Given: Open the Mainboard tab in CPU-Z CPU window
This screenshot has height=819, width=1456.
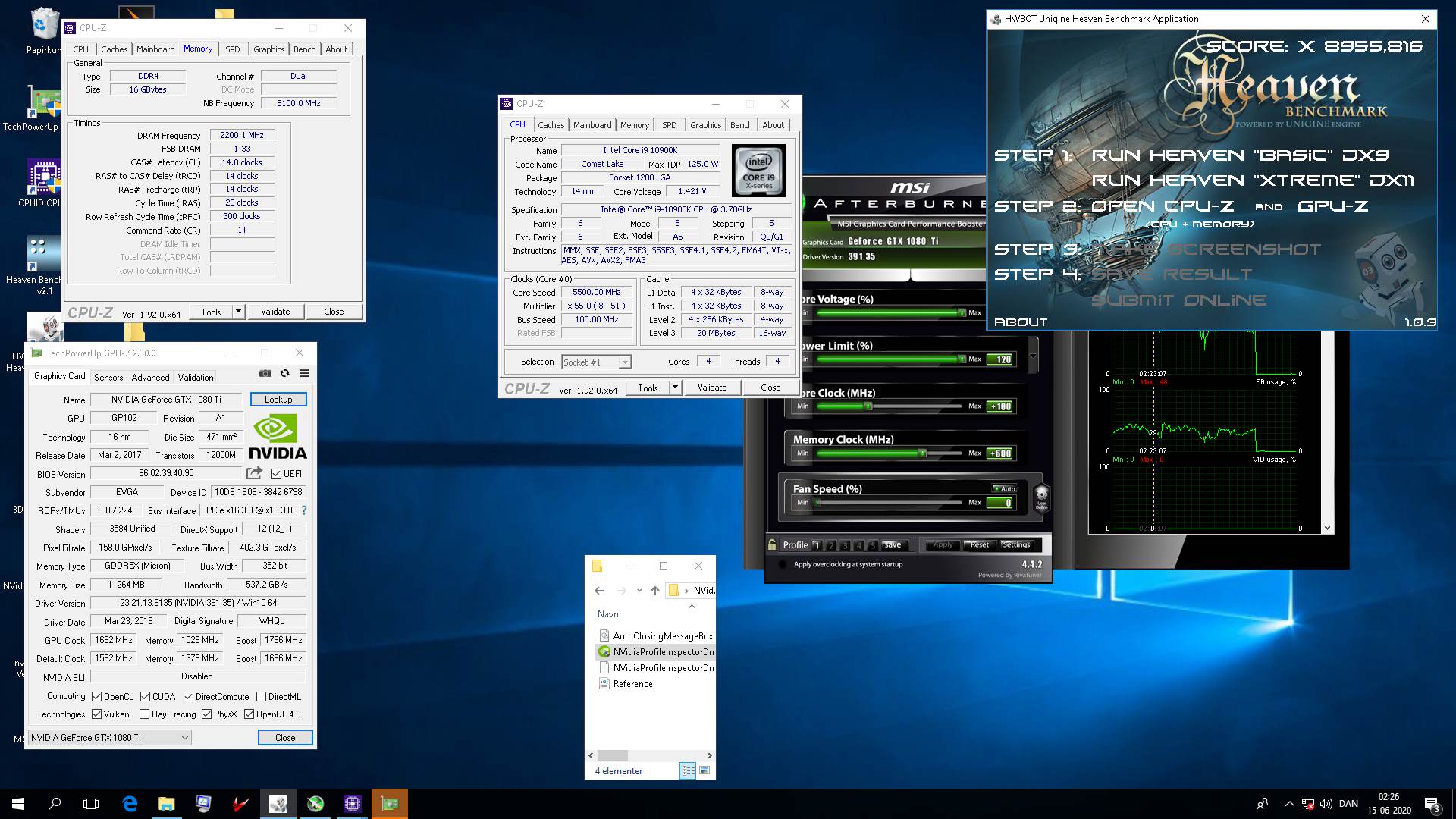Looking at the screenshot, I should coord(592,125).
